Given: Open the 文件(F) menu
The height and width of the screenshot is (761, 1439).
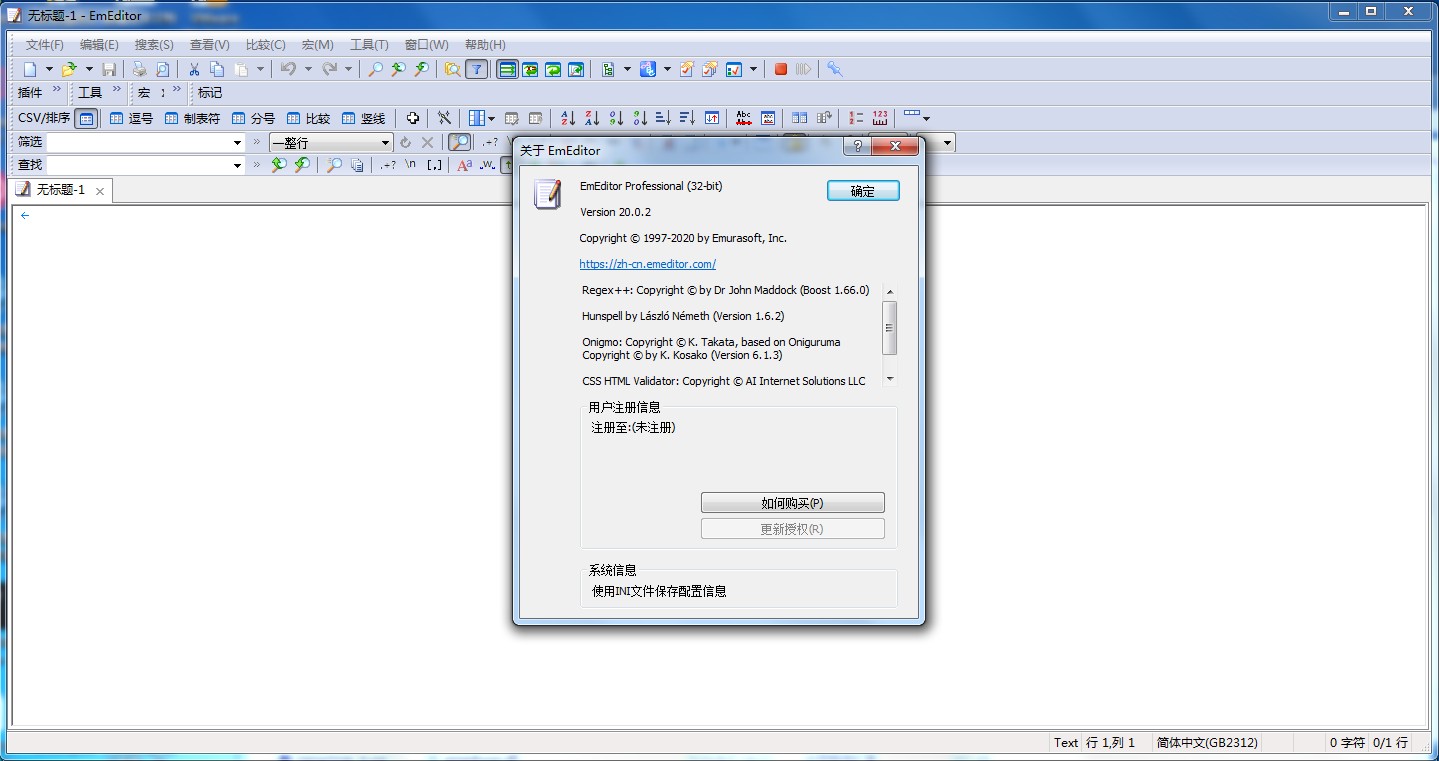Looking at the screenshot, I should 45,45.
